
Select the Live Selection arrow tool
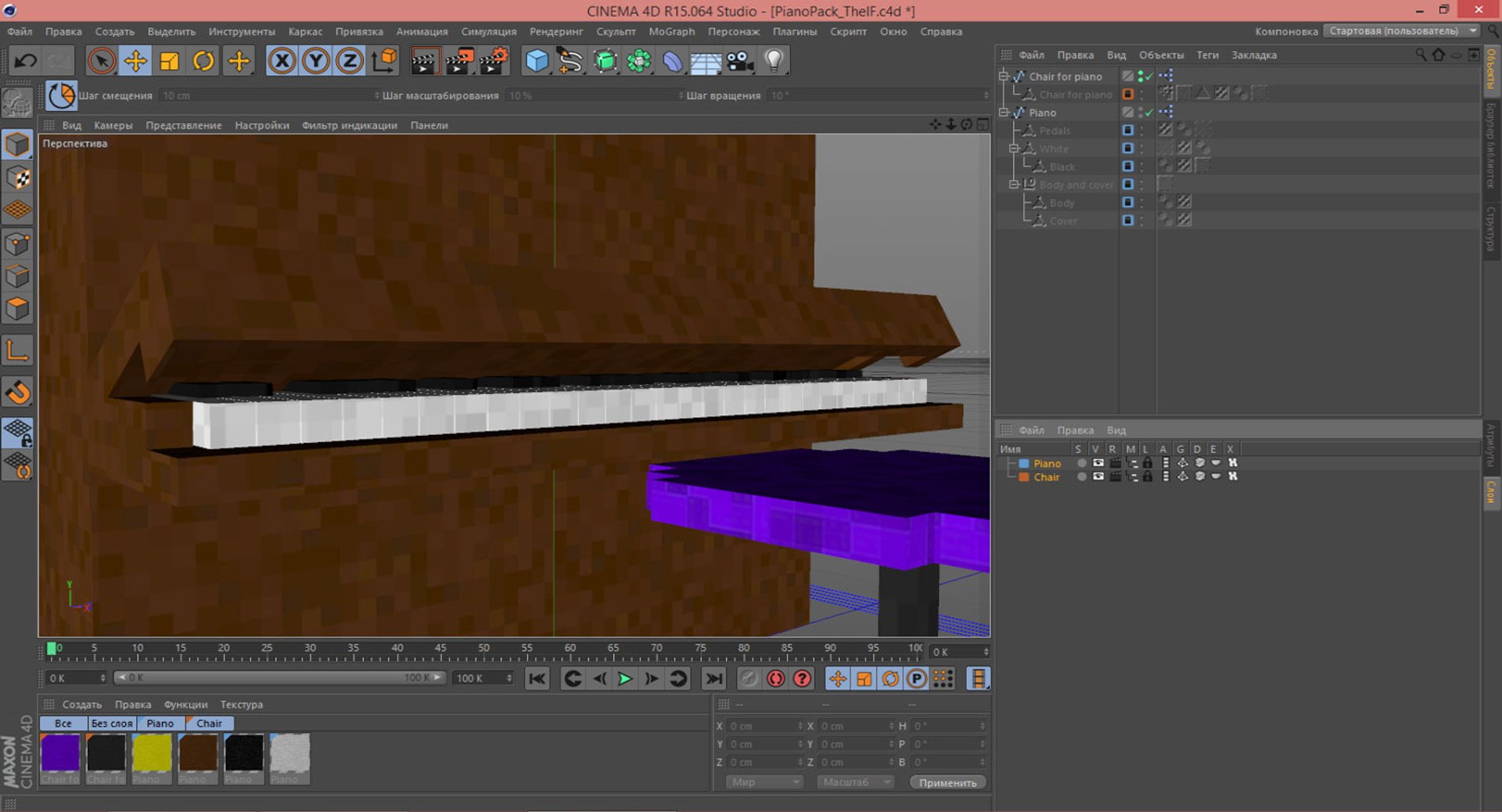(102, 61)
